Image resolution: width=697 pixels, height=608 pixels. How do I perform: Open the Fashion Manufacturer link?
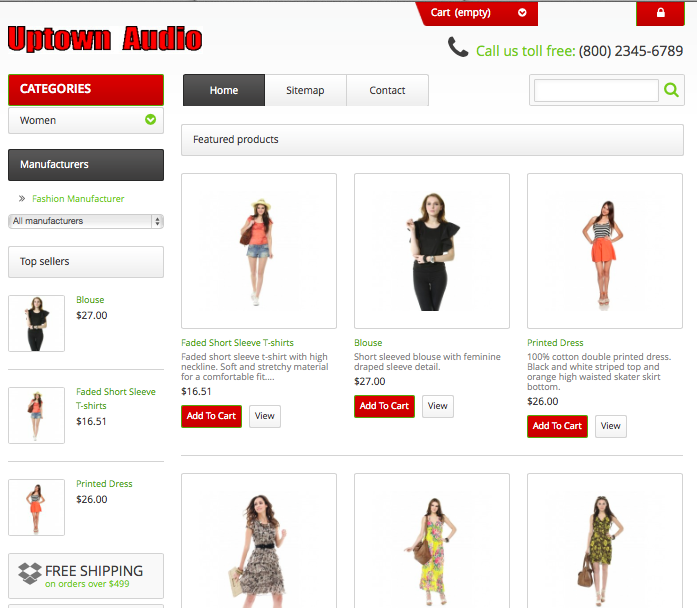pyautogui.click(x=78, y=199)
